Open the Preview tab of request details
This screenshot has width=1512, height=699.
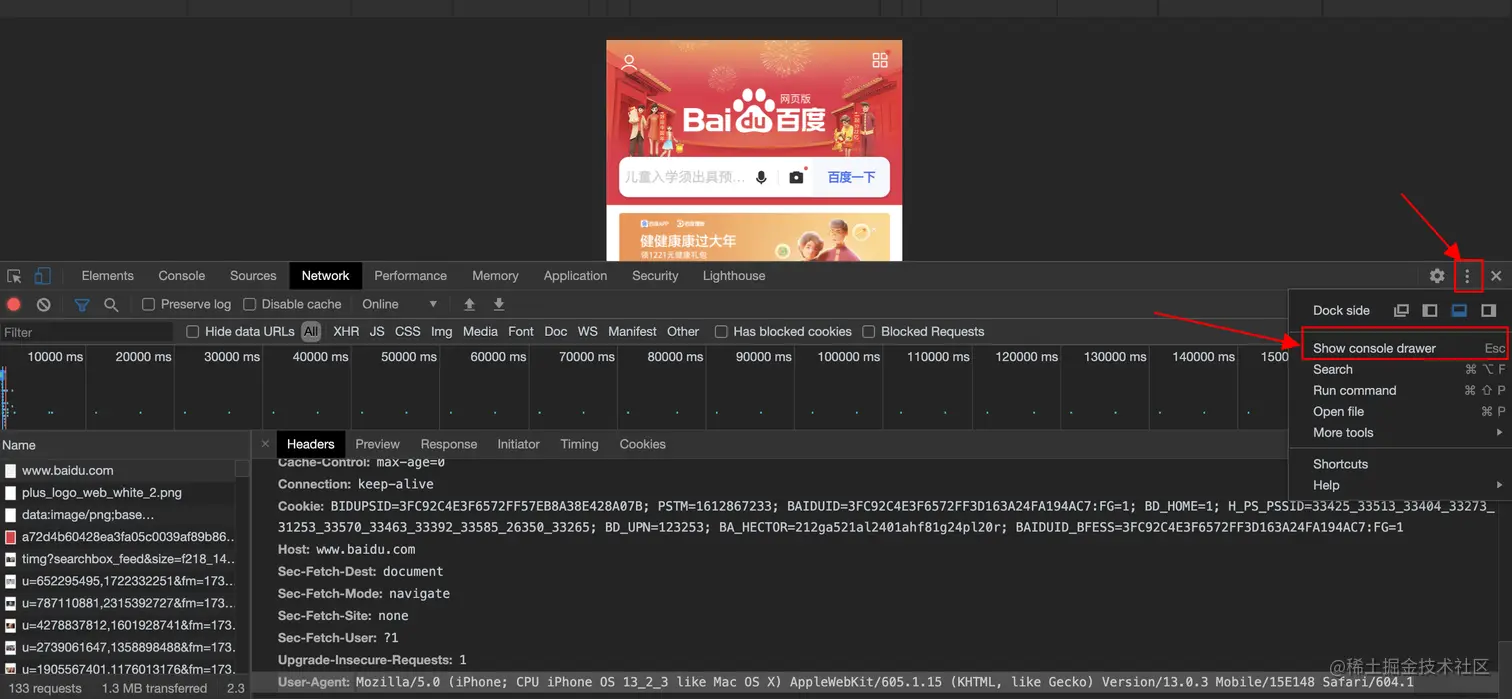377,444
